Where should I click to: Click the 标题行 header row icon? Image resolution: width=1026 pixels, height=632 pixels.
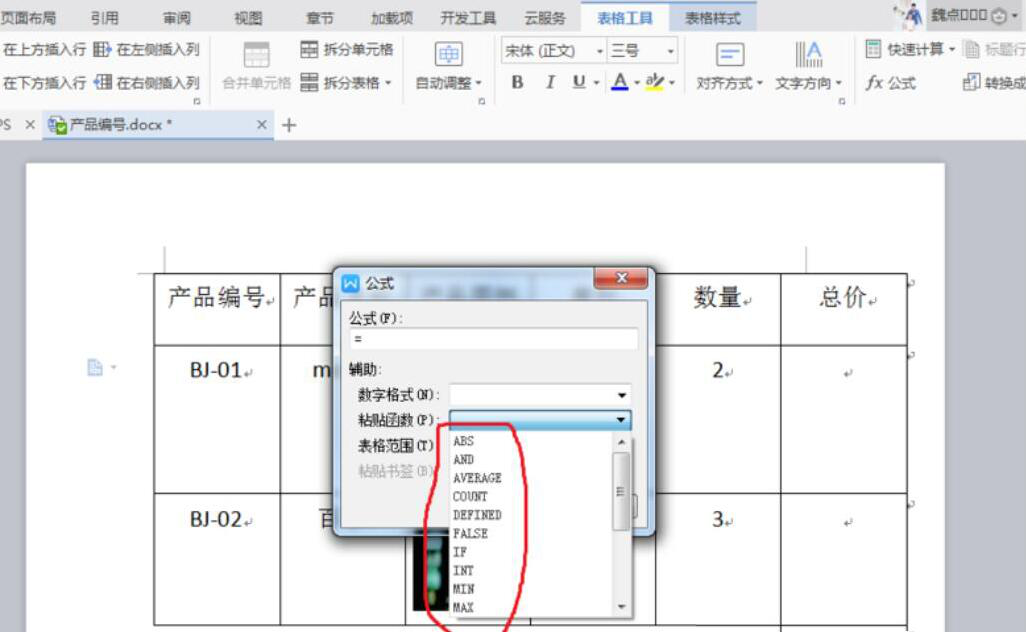[x=972, y=49]
